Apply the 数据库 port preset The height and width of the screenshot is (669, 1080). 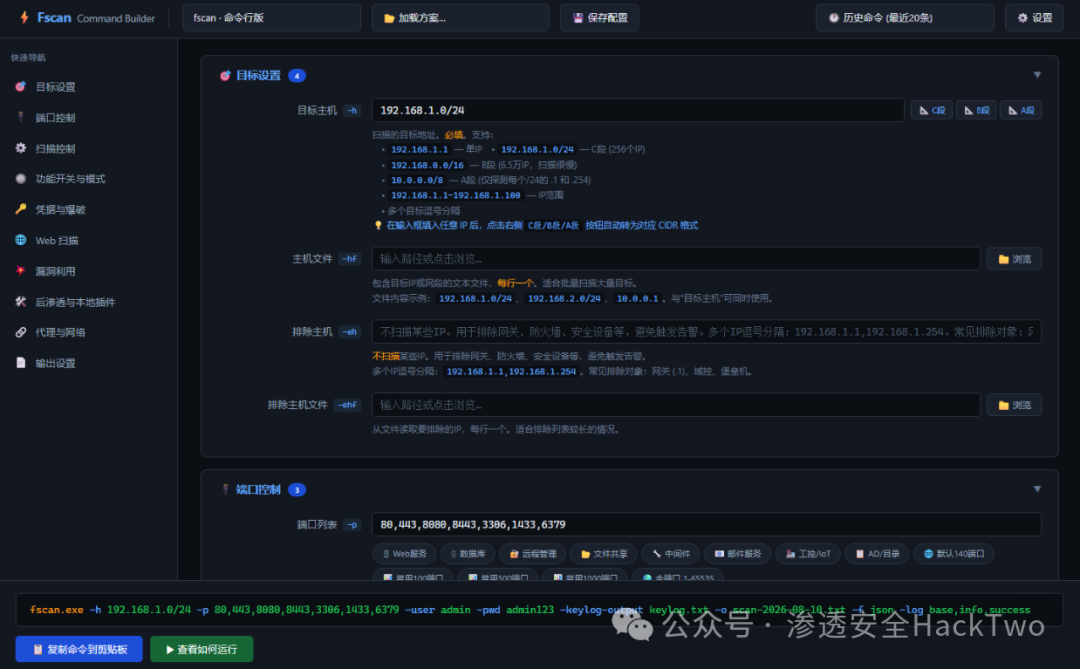(x=468, y=554)
